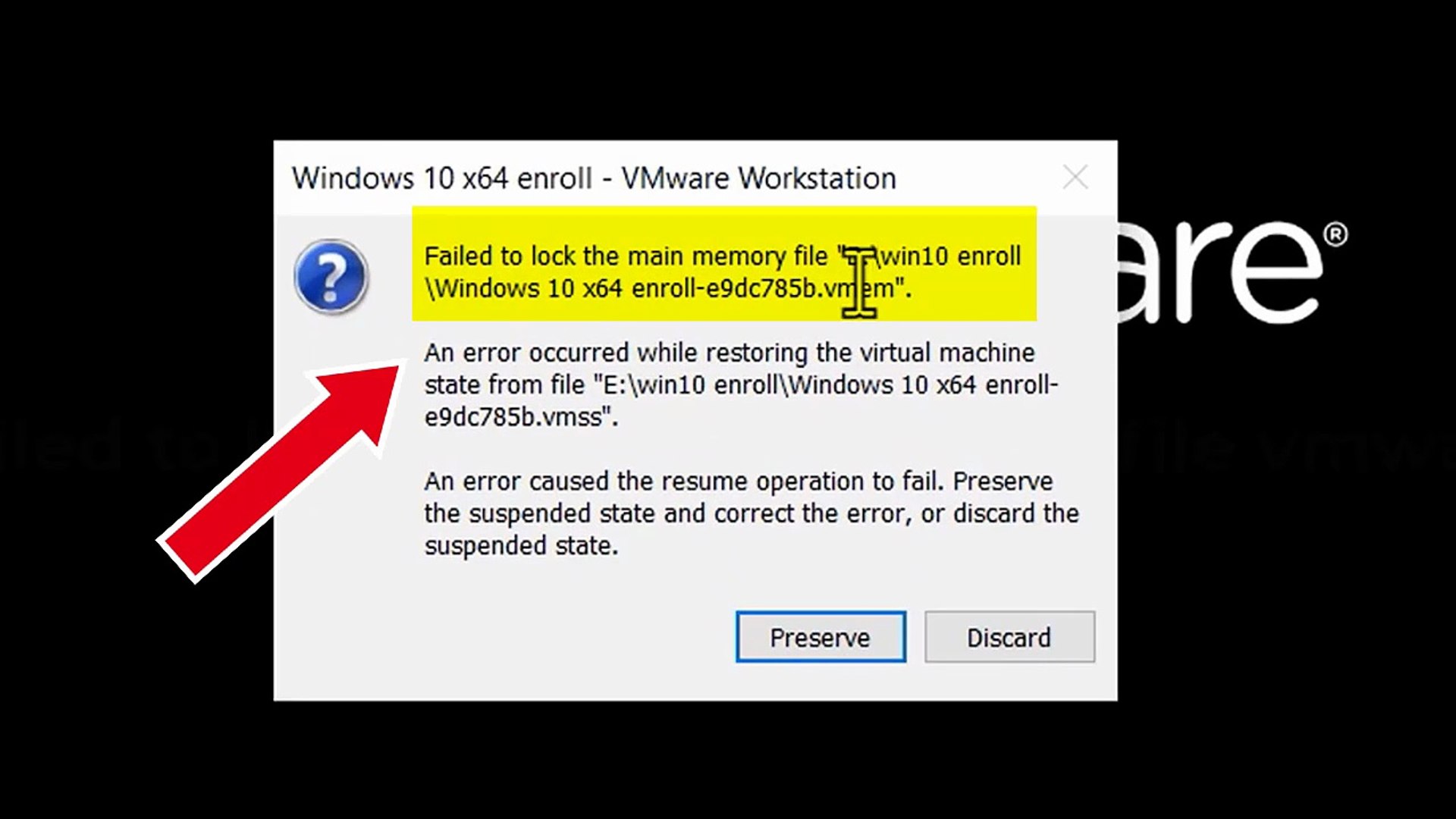Select the dialog title 'Windows 10 x64 enroll'
The image size is (1456, 819).
(x=442, y=178)
